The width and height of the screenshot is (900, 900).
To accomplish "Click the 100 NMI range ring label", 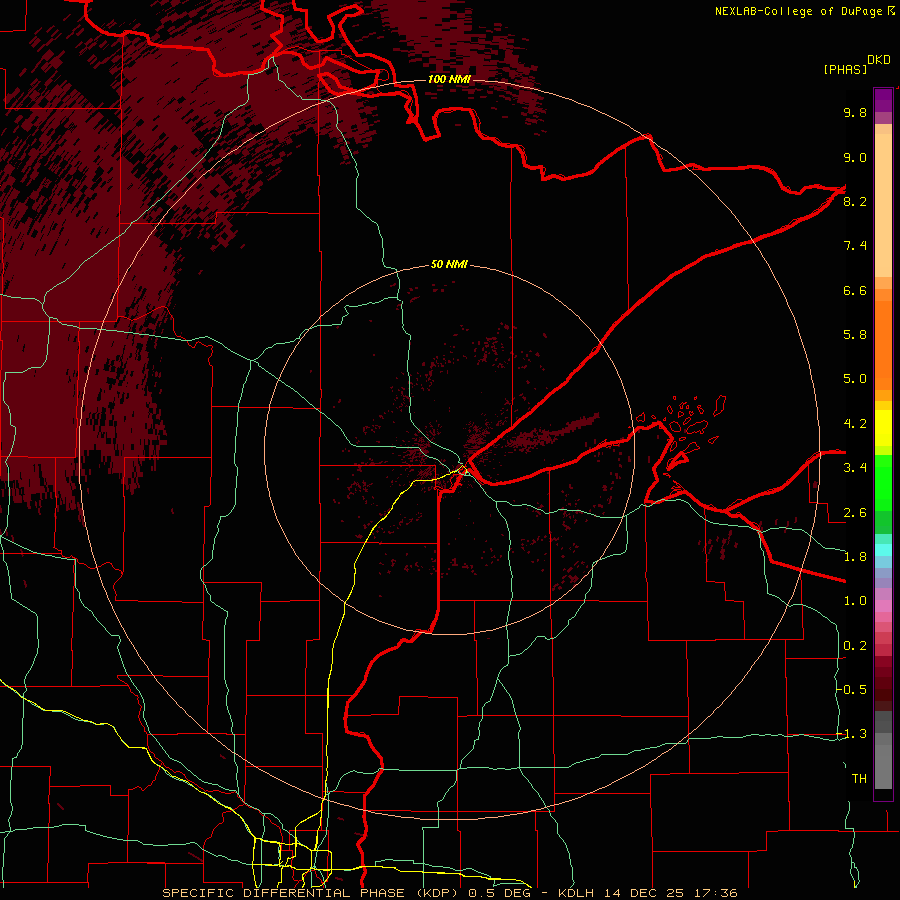I will coord(449,79).
